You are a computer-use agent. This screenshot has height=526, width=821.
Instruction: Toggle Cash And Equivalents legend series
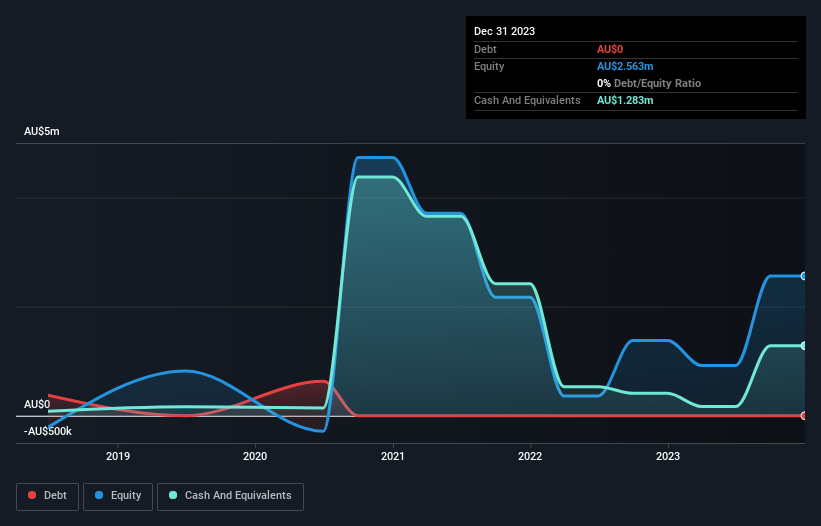(230, 496)
